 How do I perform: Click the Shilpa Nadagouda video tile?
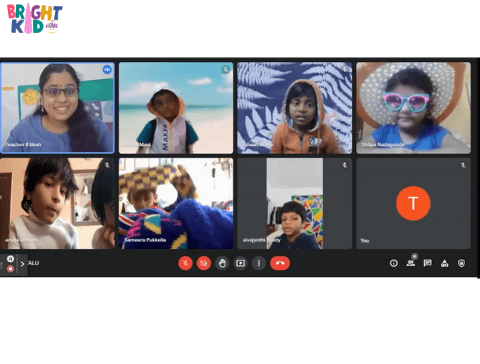[x=413, y=108]
